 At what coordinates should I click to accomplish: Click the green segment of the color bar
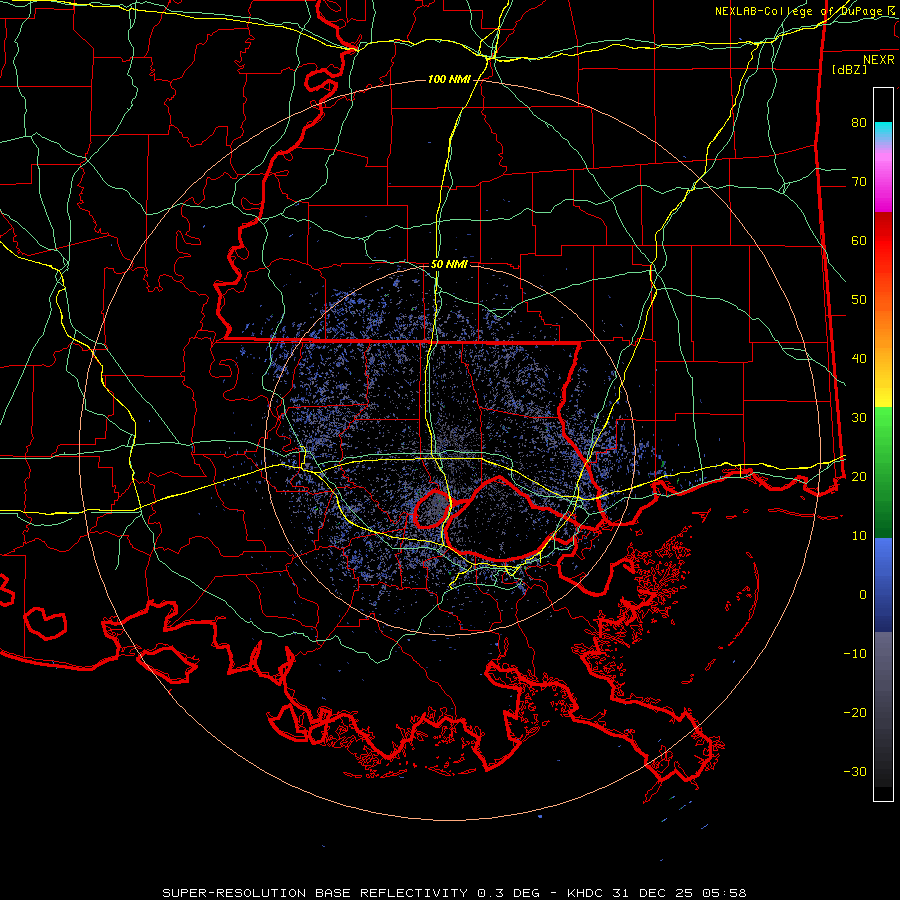(x=883, y=472)
